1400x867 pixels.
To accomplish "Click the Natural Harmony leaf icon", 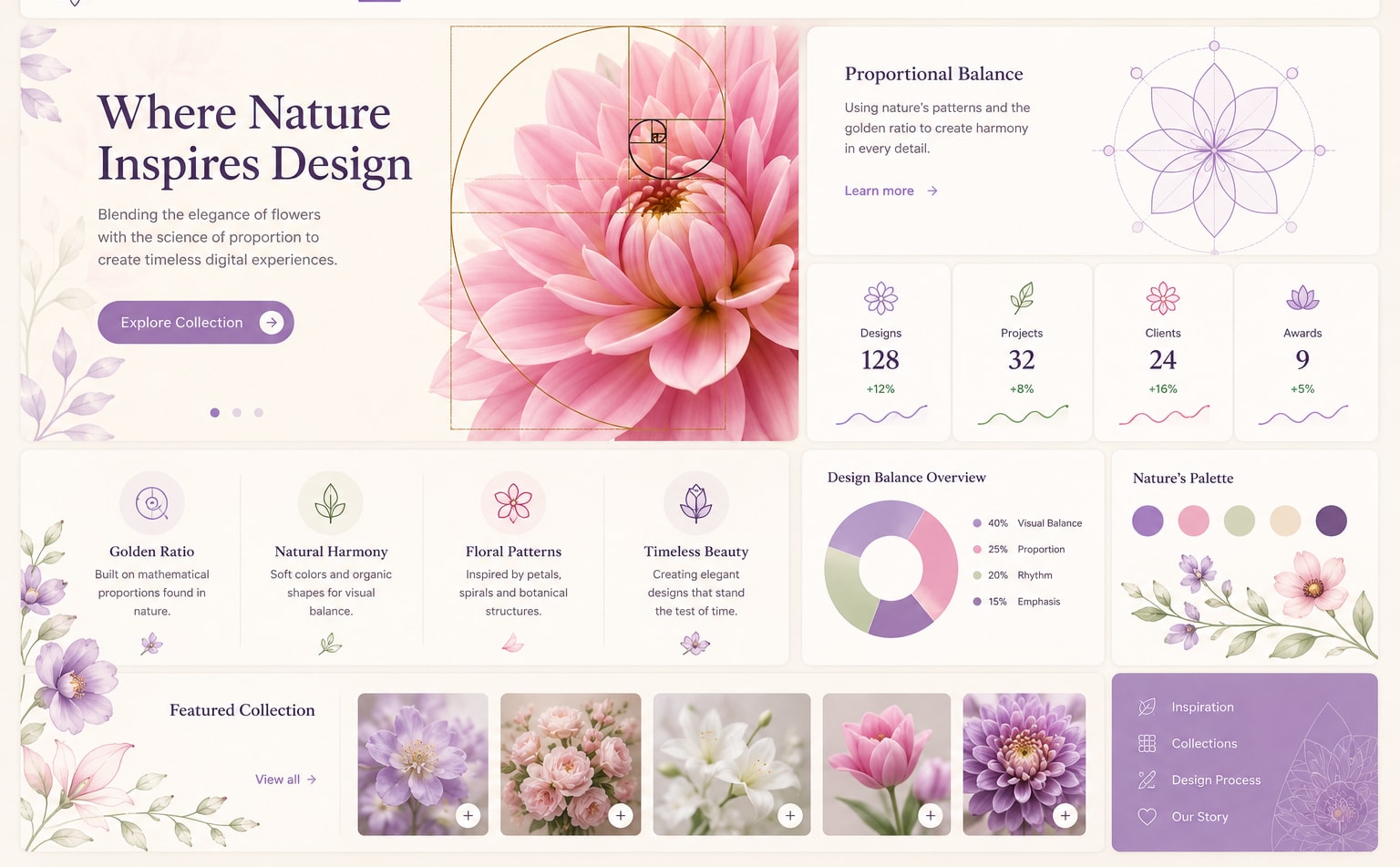I will click(331, 502).
